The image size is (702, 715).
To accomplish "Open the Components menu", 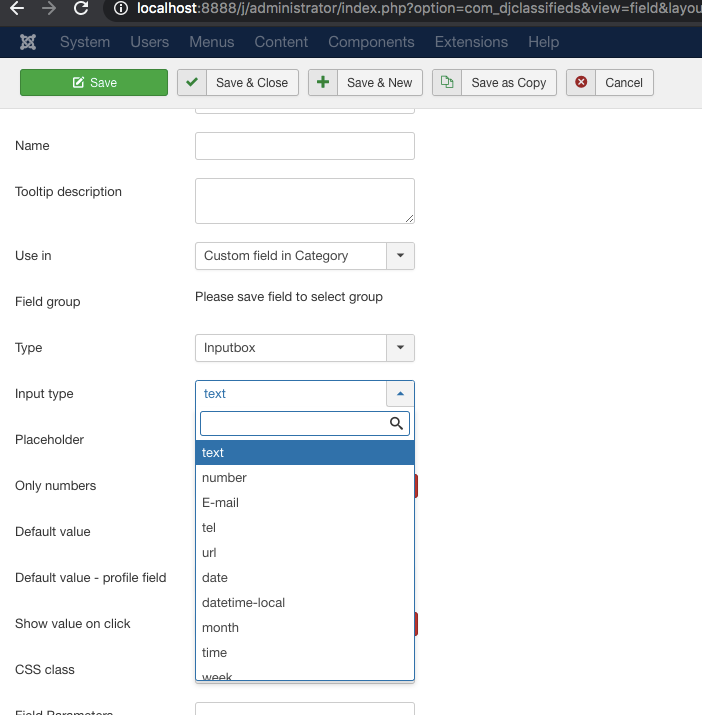I will tap(371, 42).
